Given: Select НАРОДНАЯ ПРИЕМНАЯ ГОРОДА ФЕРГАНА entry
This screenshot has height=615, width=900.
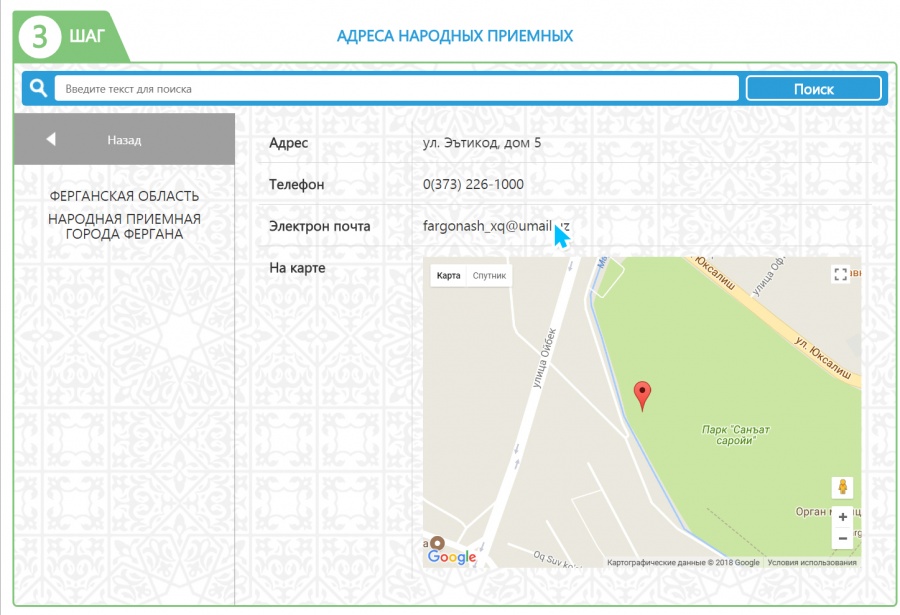Looking at the screenshot, I should (124, 226).
